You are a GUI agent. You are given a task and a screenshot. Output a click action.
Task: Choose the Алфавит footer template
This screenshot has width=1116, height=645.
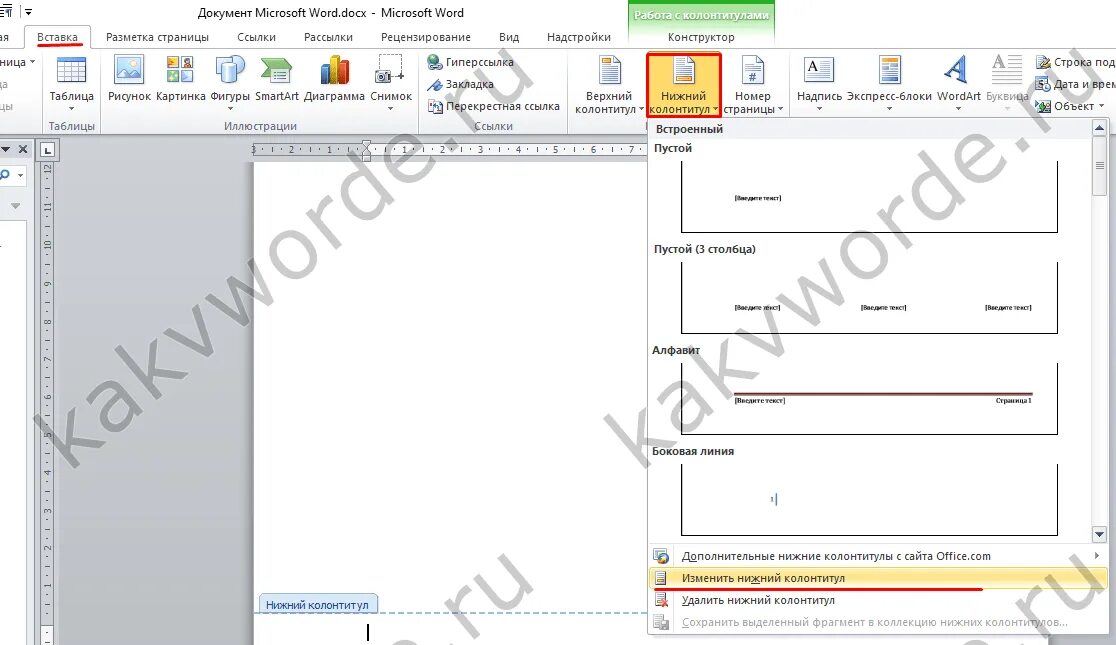coord(869,399)
